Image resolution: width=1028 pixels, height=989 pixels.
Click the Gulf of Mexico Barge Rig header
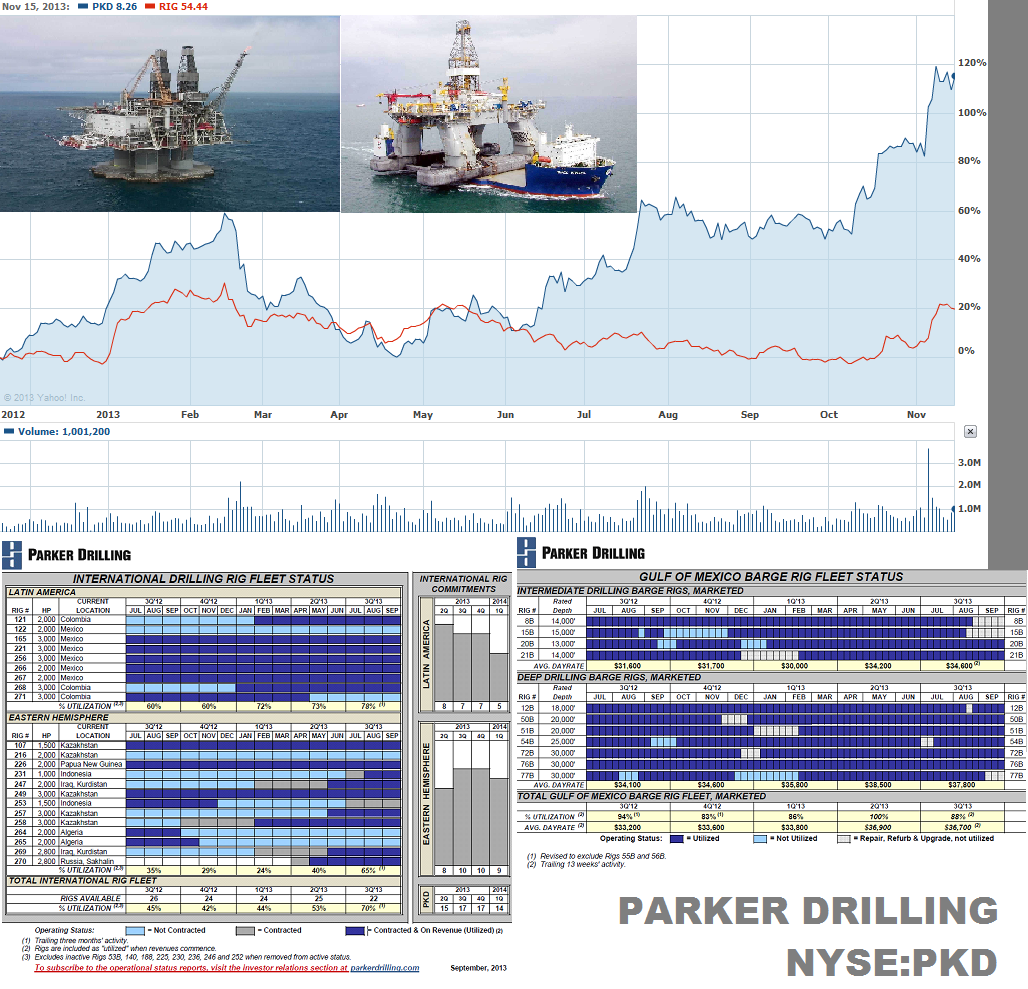pyautogui.click(x=770, y=576)
